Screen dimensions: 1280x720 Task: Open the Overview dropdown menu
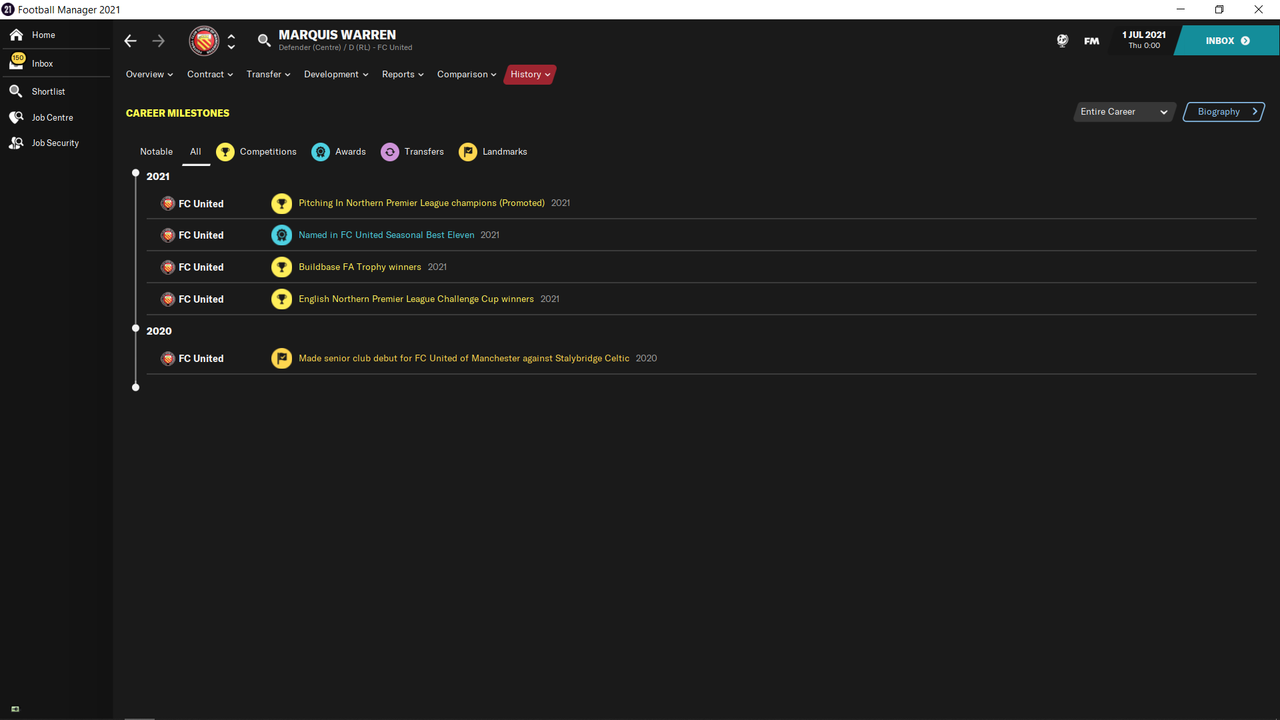(149, 74)
